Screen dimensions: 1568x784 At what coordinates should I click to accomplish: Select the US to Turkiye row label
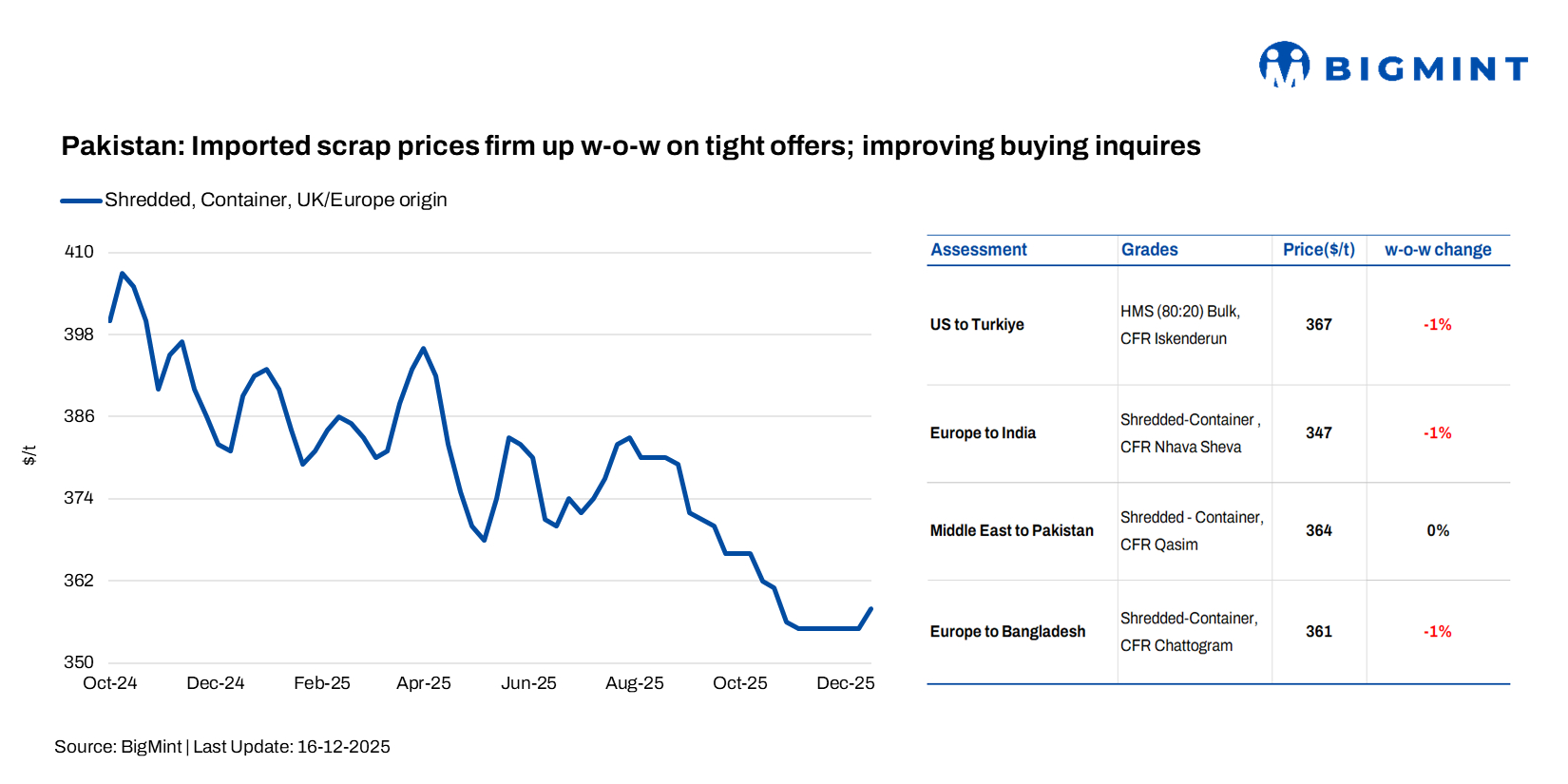point(976,325)
